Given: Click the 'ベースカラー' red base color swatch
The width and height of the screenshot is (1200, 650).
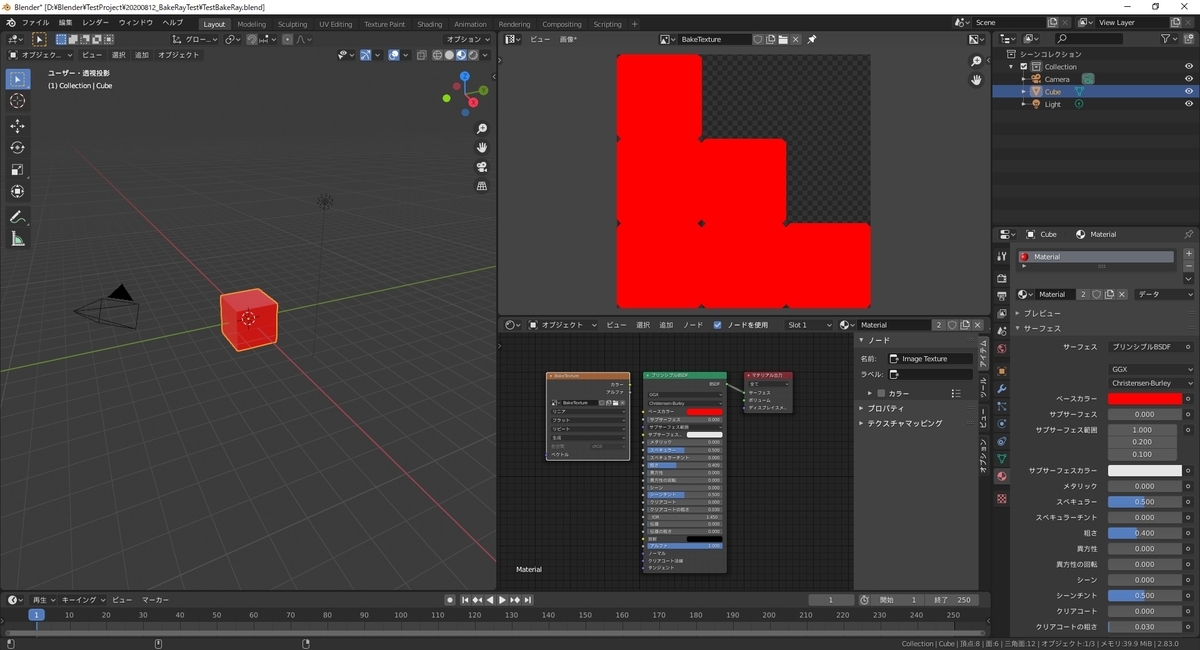Looking at the screenshot, I should point(1144,398).
